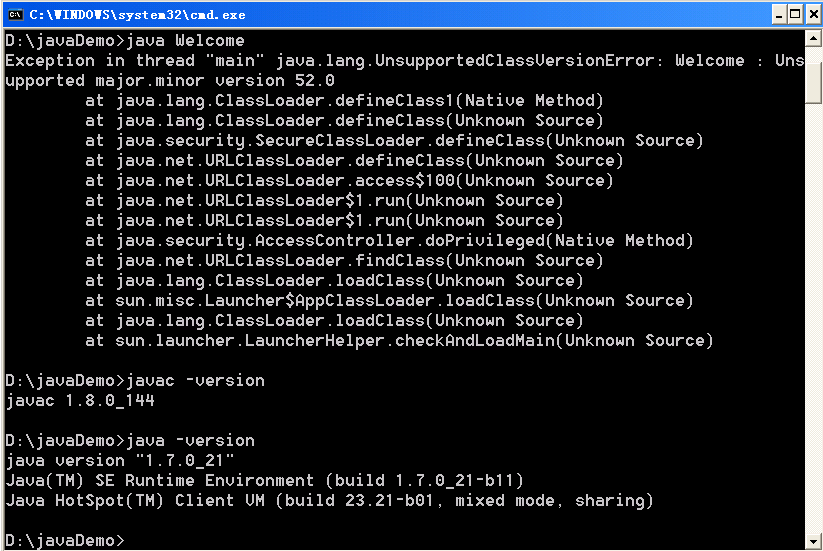Image resolution: width=823 pixels, height=551 pixels.
Task: Click the java version "1.7.0_21" line
Action: tap(120, 460)
